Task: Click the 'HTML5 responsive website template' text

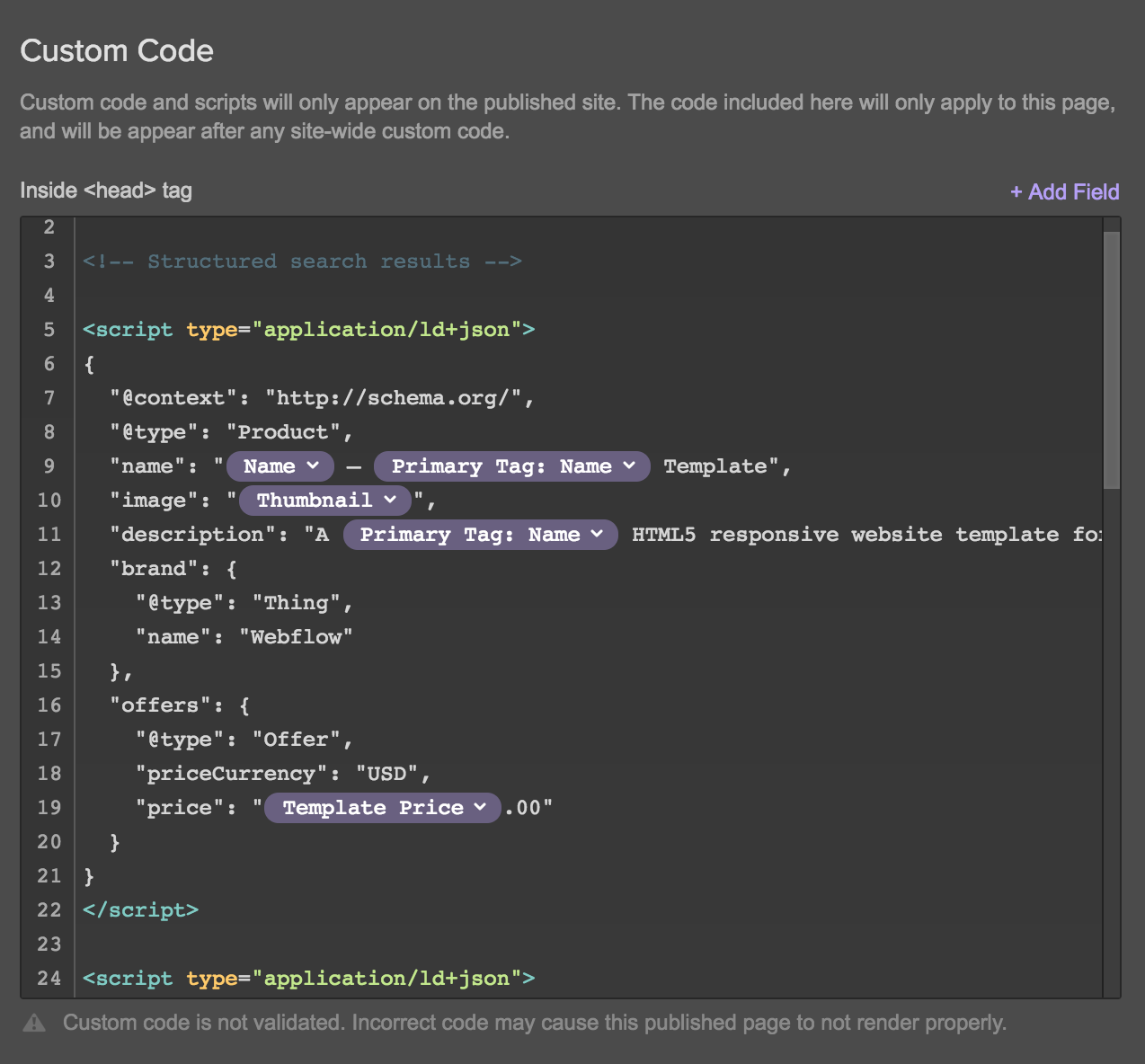Action: [846, 535]
